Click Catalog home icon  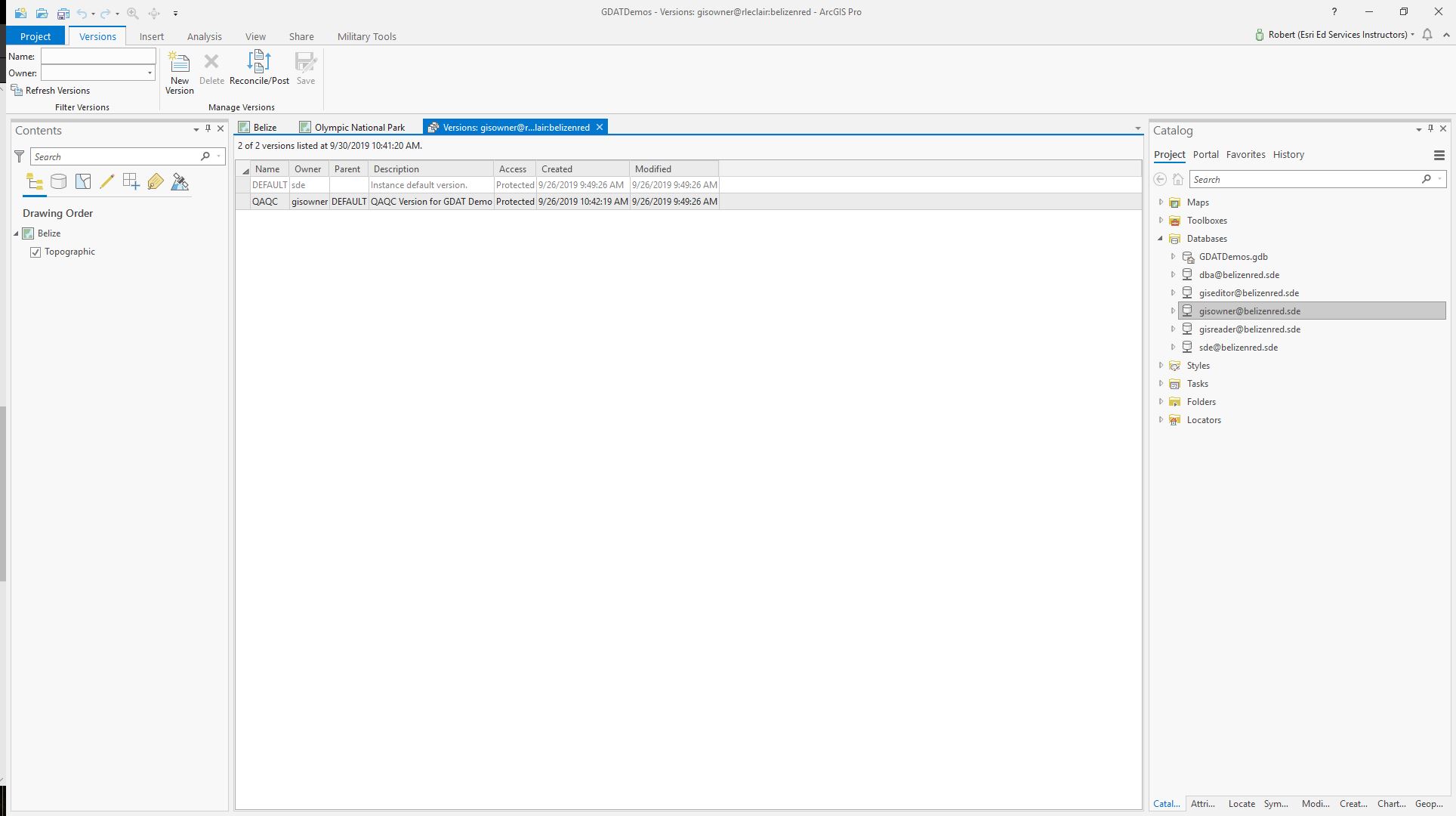1178,179
